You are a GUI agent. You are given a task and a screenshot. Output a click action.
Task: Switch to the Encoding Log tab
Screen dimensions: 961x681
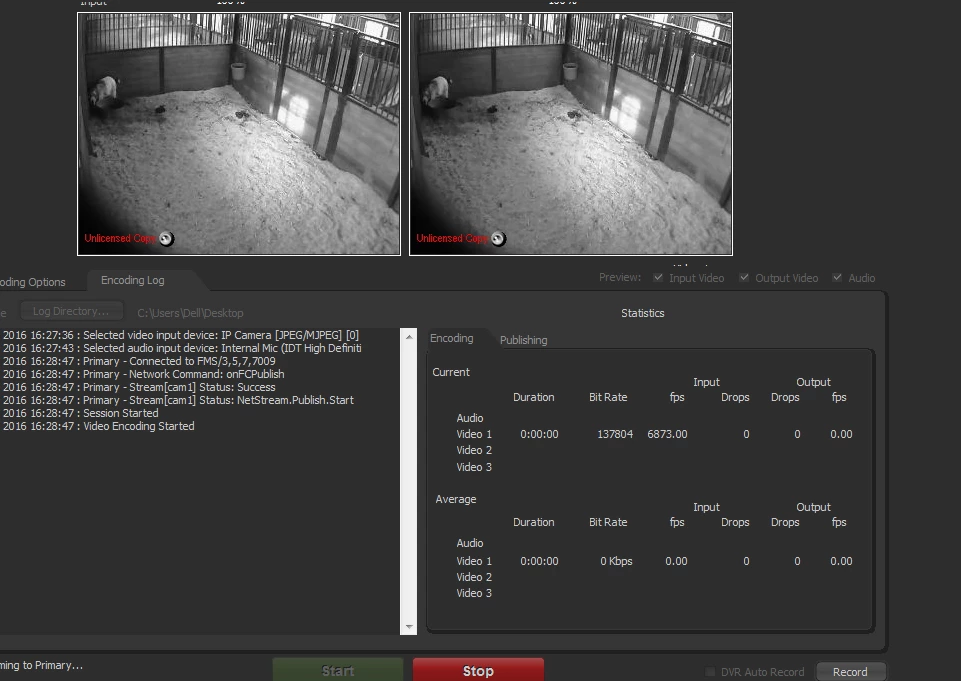(133, 280)
